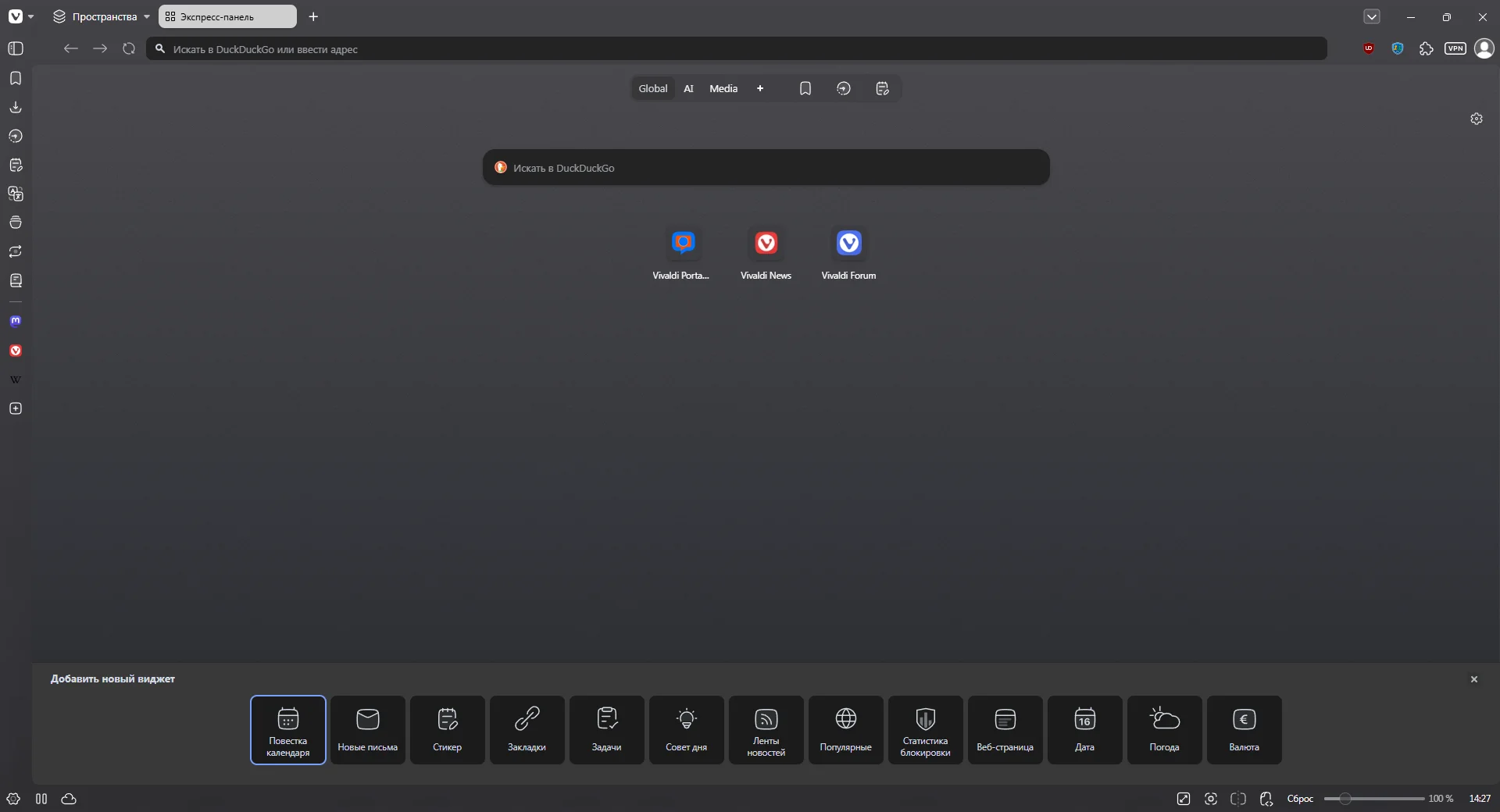The height and width of the screenshot is (812, 1500).
Task: Add a new web panel
Action: [16, 408]
